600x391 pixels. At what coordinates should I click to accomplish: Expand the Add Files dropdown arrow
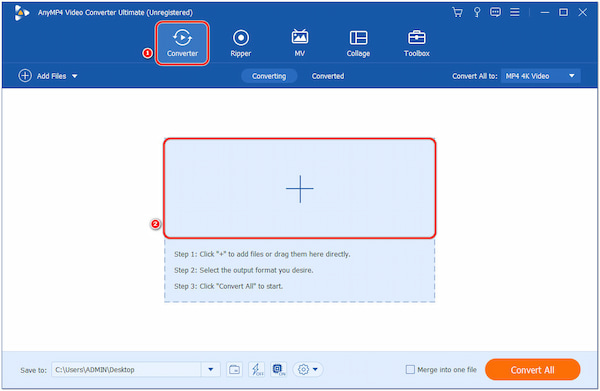point(75,76)
